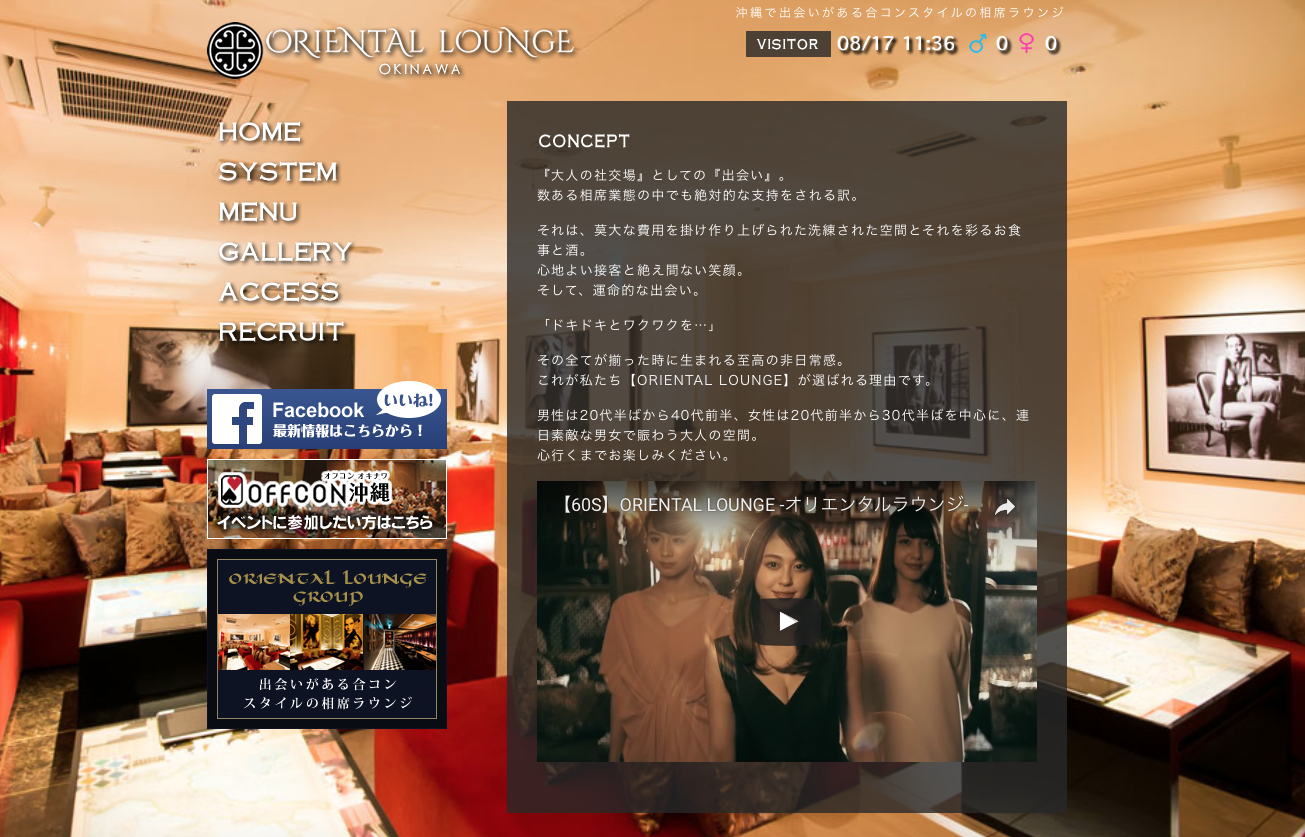Open the OFFCON沖縄 event banner

coord(327,499)
